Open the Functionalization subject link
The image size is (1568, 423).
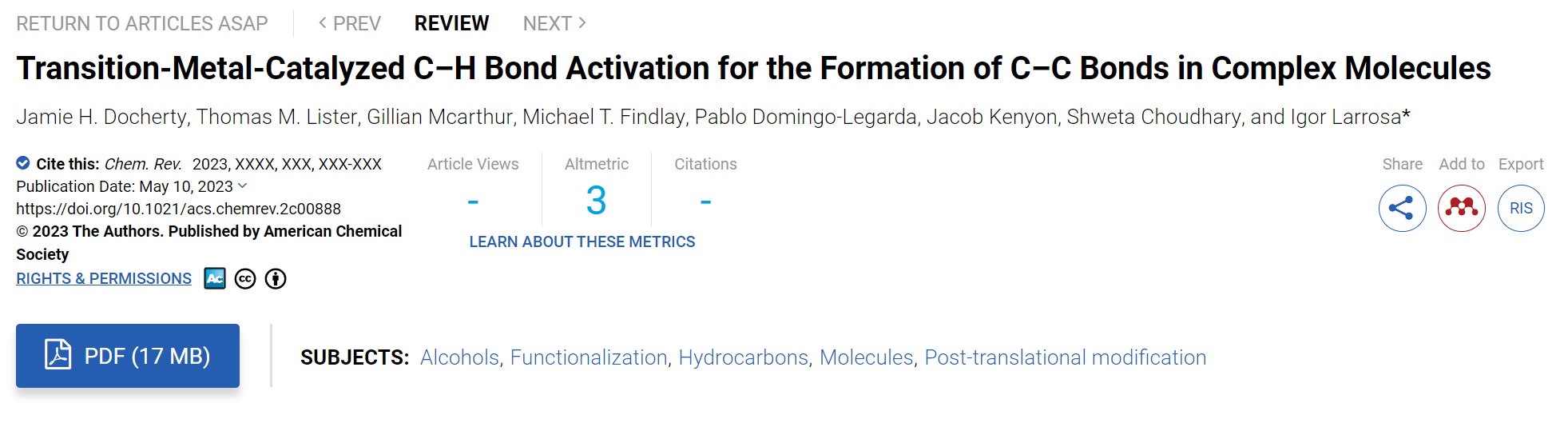tap(589, 357)
